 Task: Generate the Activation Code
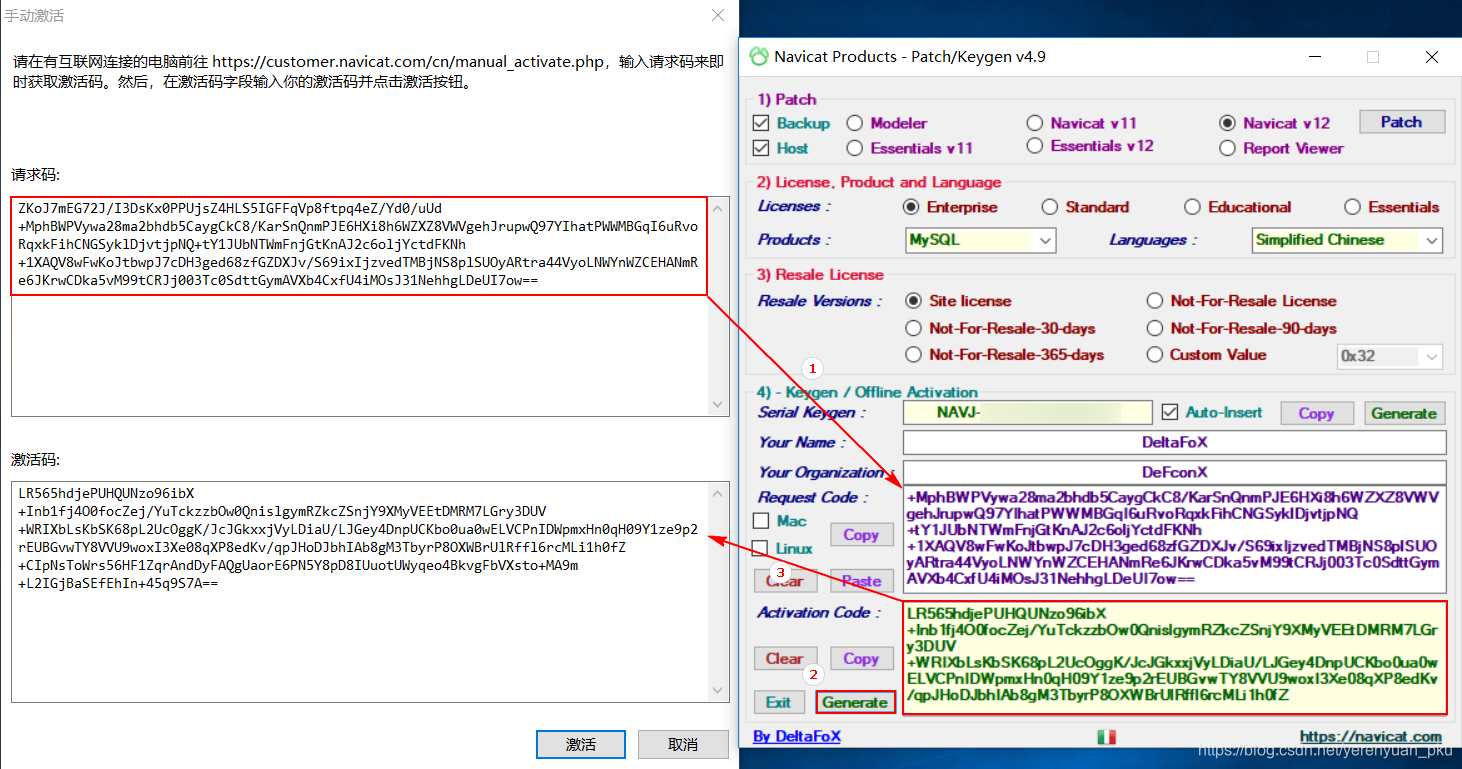(x=855, y=702)
